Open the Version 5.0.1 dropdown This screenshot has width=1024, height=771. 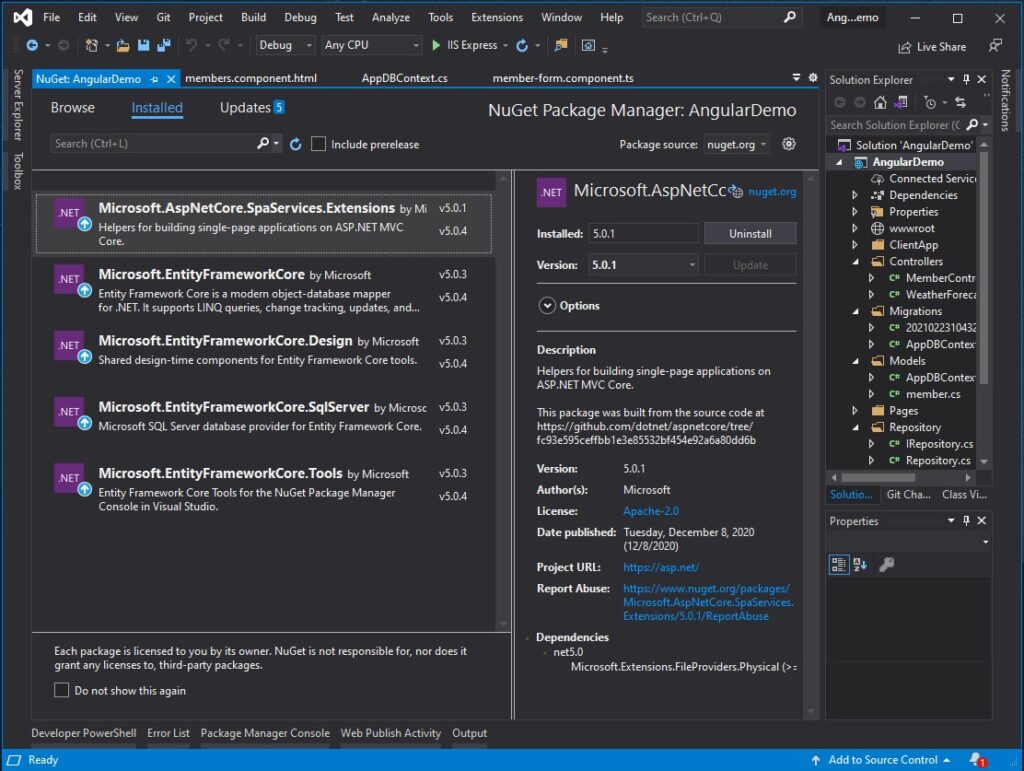coord(643,265)
